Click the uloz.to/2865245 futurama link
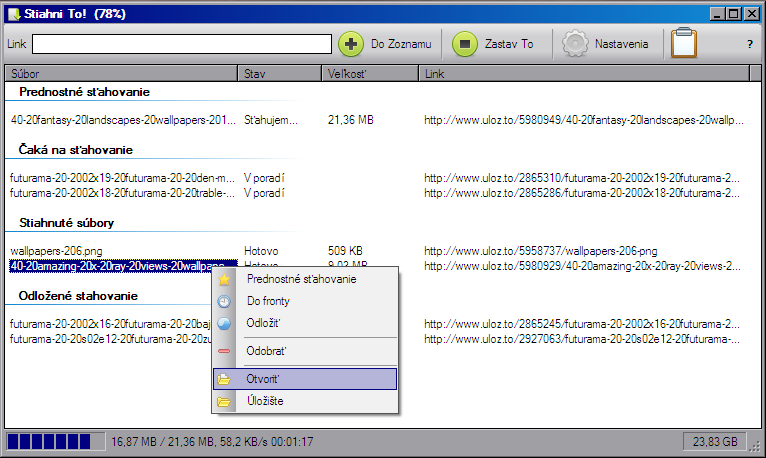 tap(582, 324)
